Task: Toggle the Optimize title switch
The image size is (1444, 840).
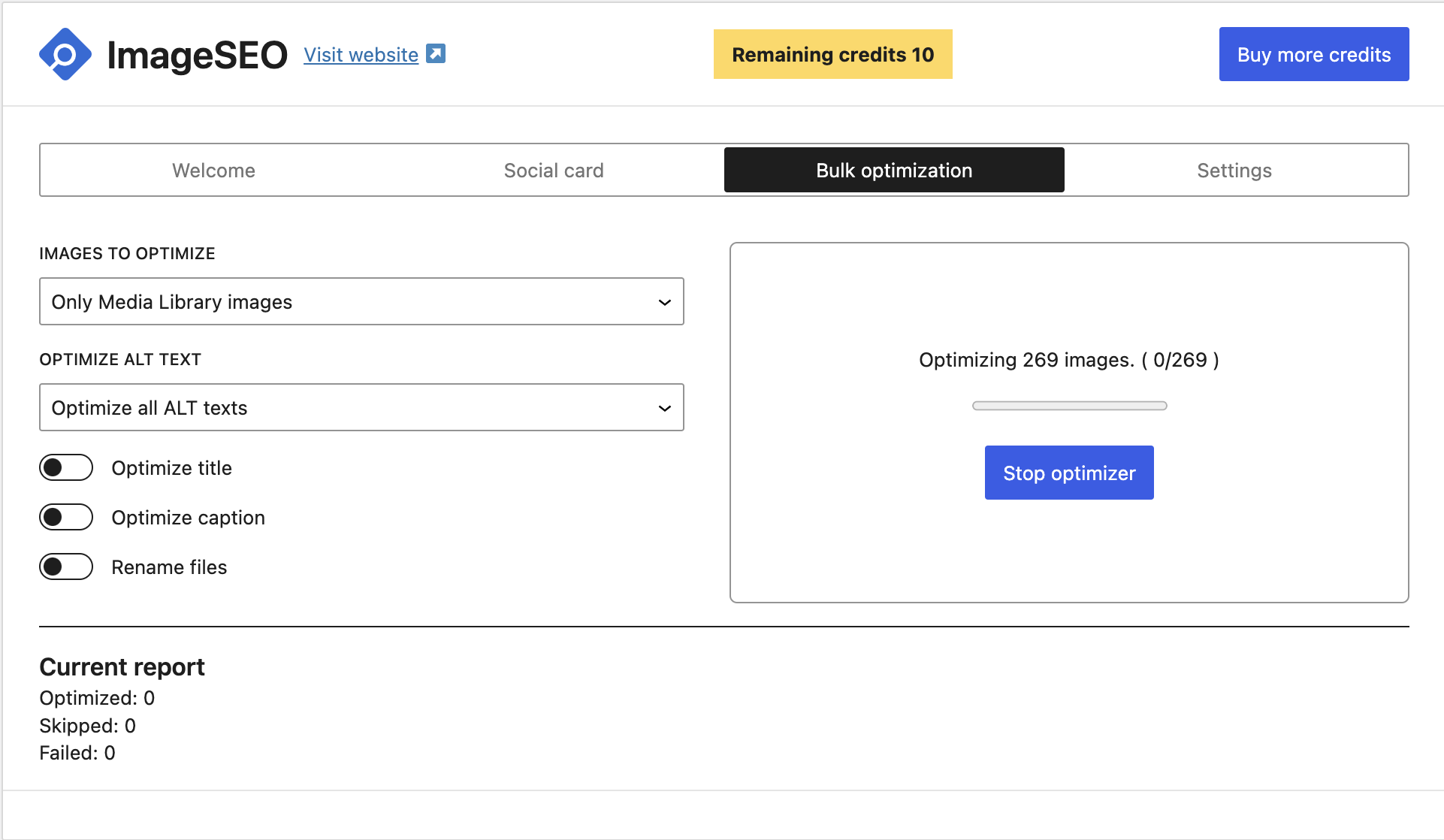Action: pyautogui.click(x=66, y=467)
